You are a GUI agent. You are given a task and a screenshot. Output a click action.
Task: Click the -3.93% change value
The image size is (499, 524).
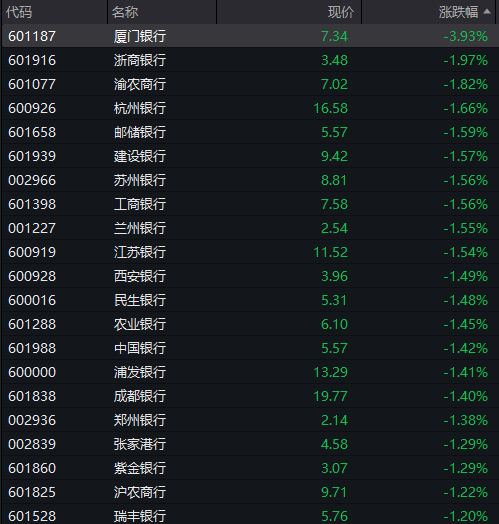coord(466,36)
